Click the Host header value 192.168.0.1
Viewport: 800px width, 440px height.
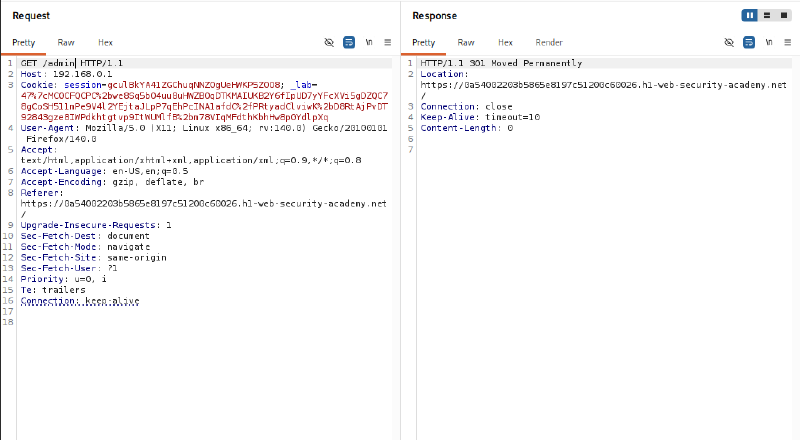(82, 74)
